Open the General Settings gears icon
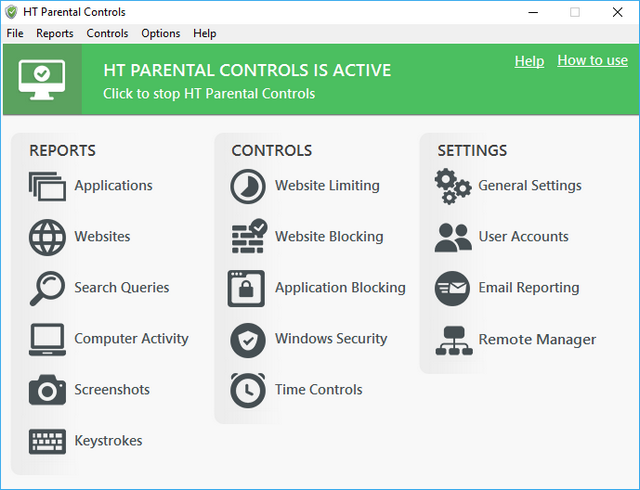This screenshot has width=640, height=490. coord(453,187)
